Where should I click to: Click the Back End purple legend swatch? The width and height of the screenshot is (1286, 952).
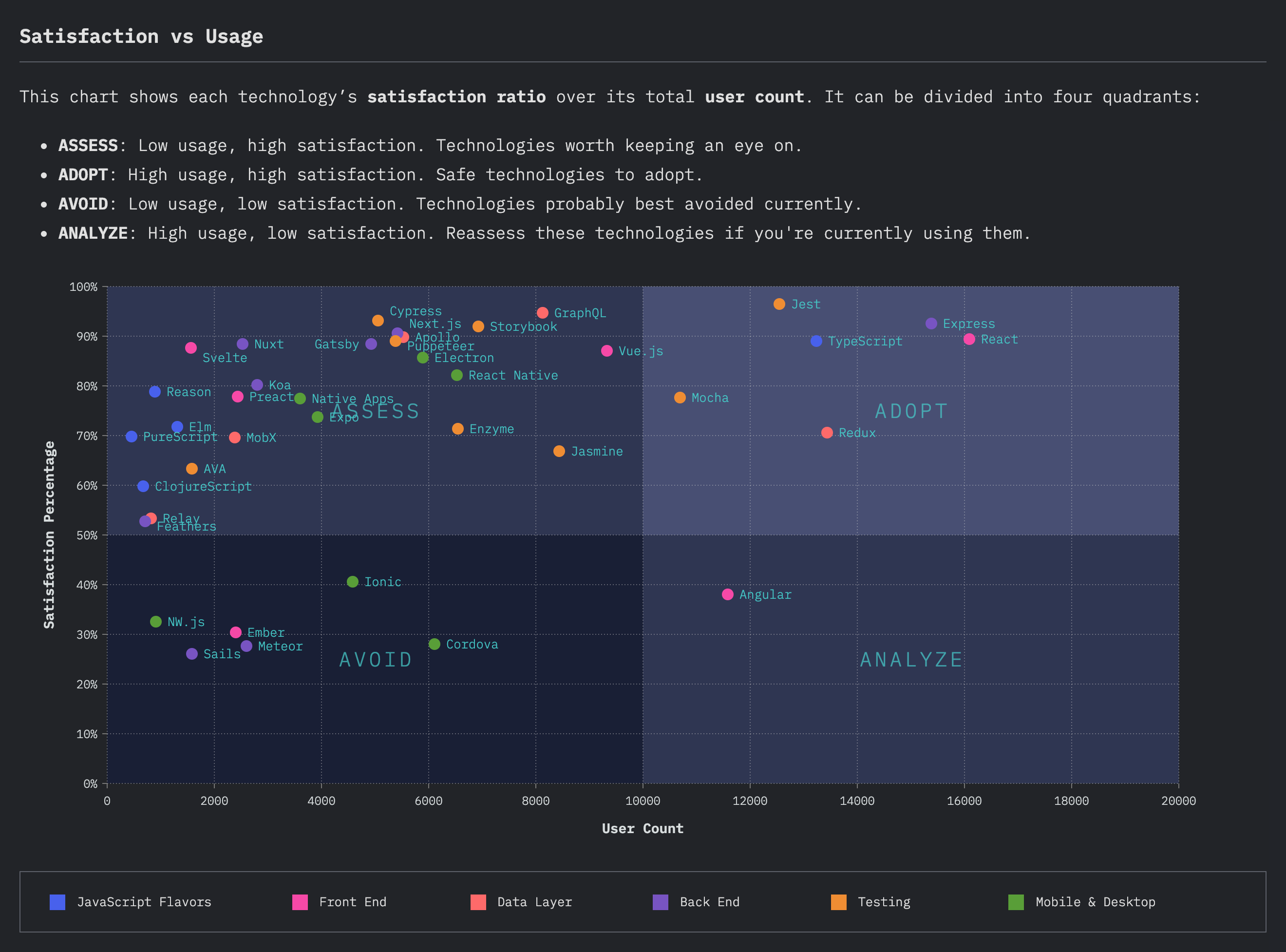coord(660,902)
